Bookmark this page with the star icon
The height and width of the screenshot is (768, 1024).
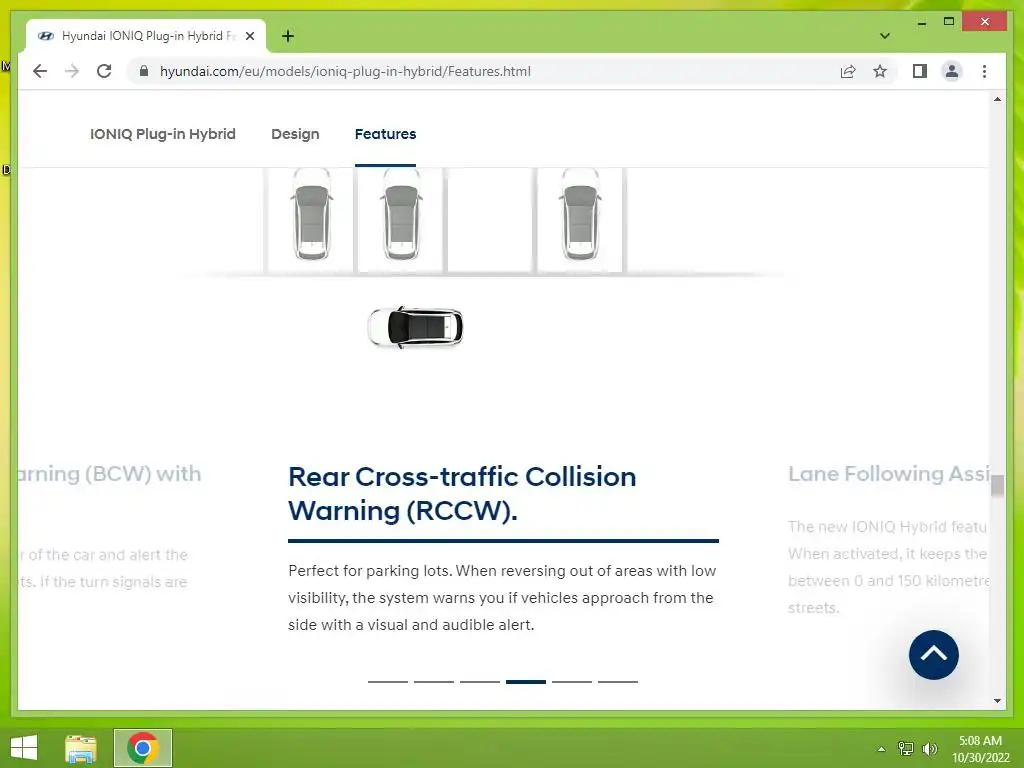point(880,71)
